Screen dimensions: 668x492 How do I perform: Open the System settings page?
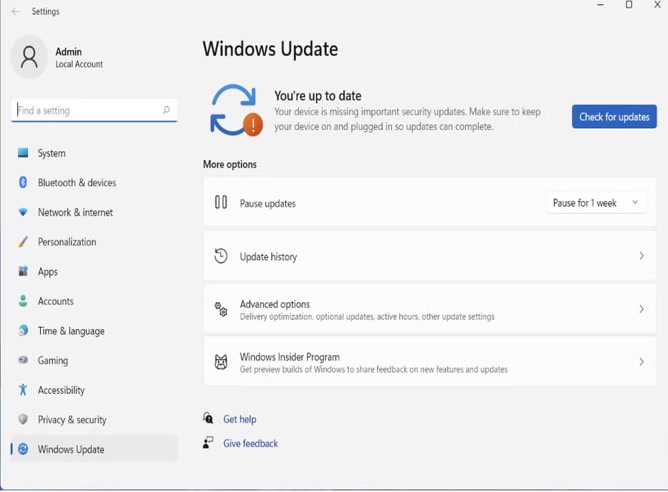click(x=94, y=153)
